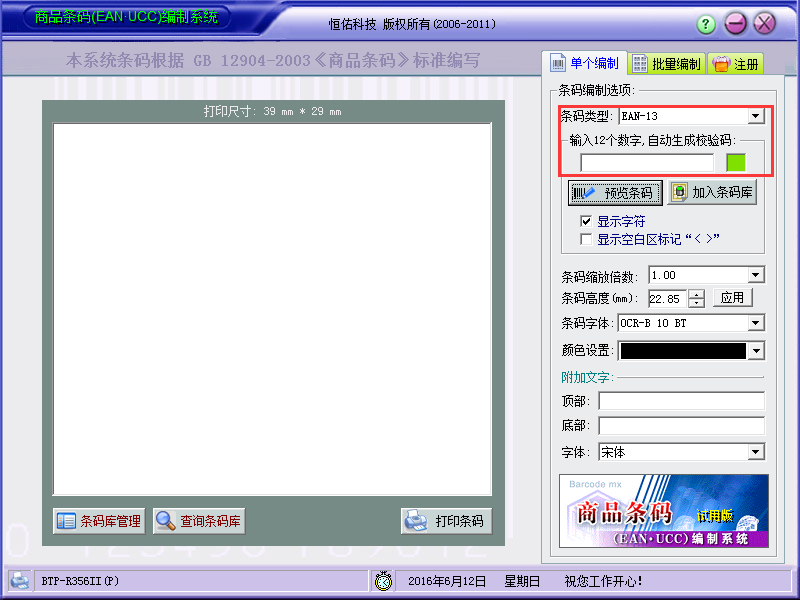Click the green help question mark icon
Viewport: 800px width, 600px height.
coord(706,23)
